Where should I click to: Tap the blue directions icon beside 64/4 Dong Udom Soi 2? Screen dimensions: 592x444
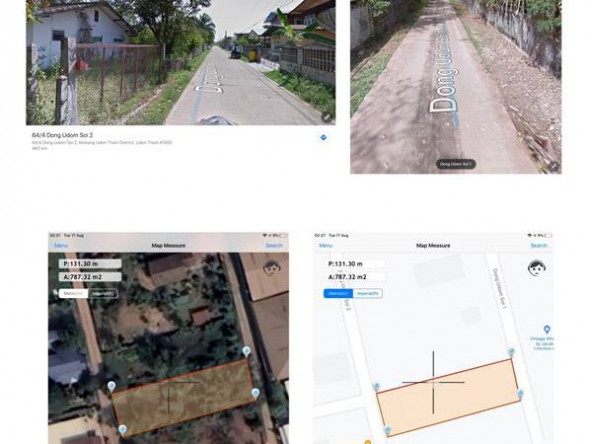(324, 137)
